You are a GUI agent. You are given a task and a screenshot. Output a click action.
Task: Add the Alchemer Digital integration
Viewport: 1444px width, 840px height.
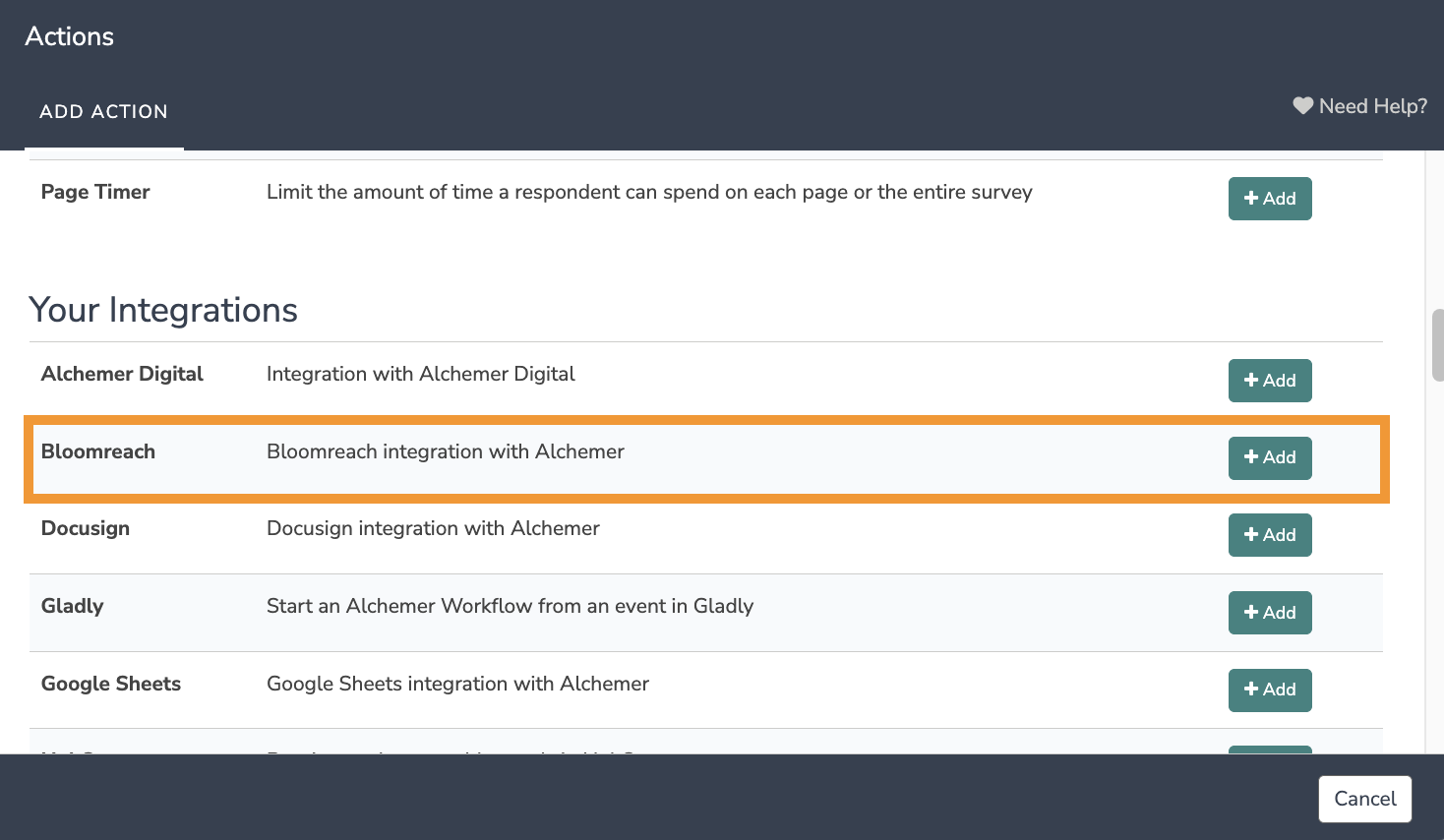pos(1269,381)
